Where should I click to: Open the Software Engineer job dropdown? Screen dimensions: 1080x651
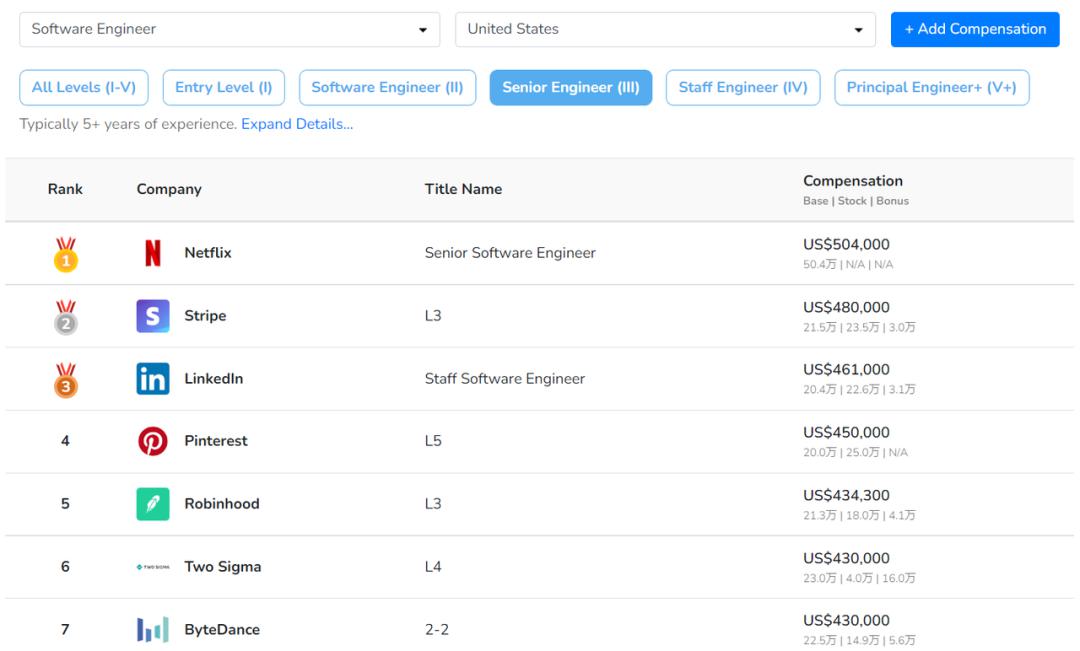pos(229,29)
